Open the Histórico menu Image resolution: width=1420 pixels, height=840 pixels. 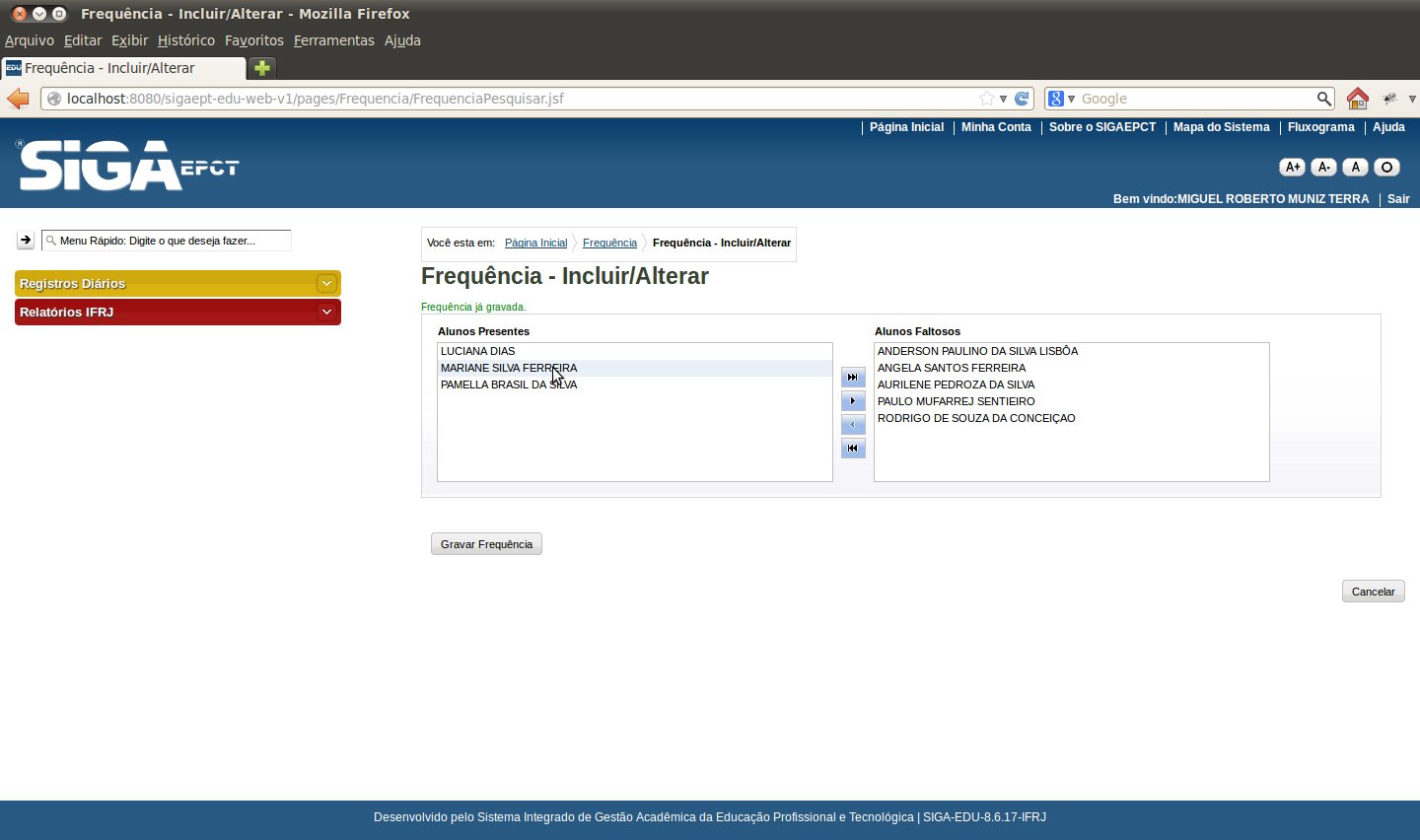185,40
